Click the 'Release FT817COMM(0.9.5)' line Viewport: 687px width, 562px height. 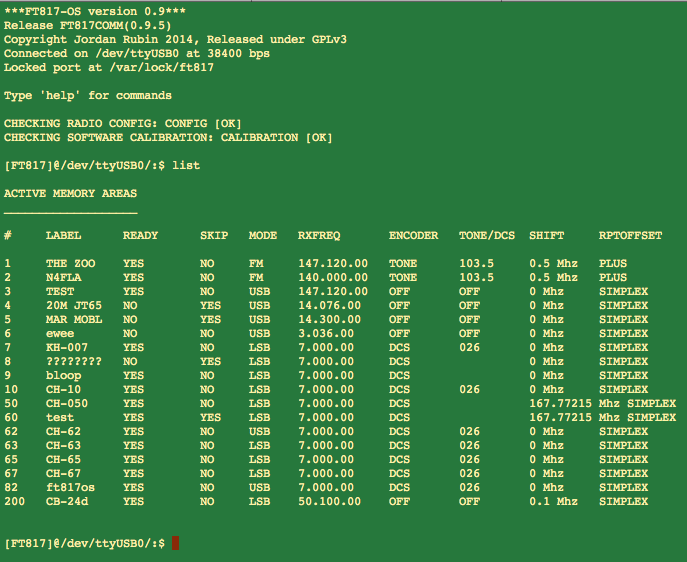pos(88,25)
